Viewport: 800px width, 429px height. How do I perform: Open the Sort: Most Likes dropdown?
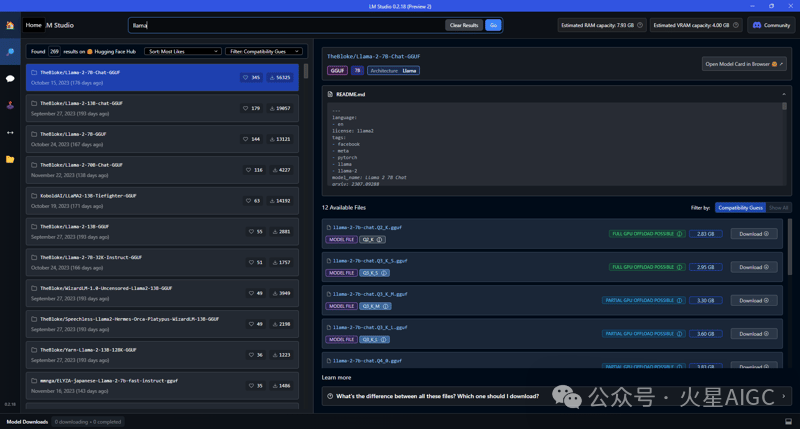183,52
